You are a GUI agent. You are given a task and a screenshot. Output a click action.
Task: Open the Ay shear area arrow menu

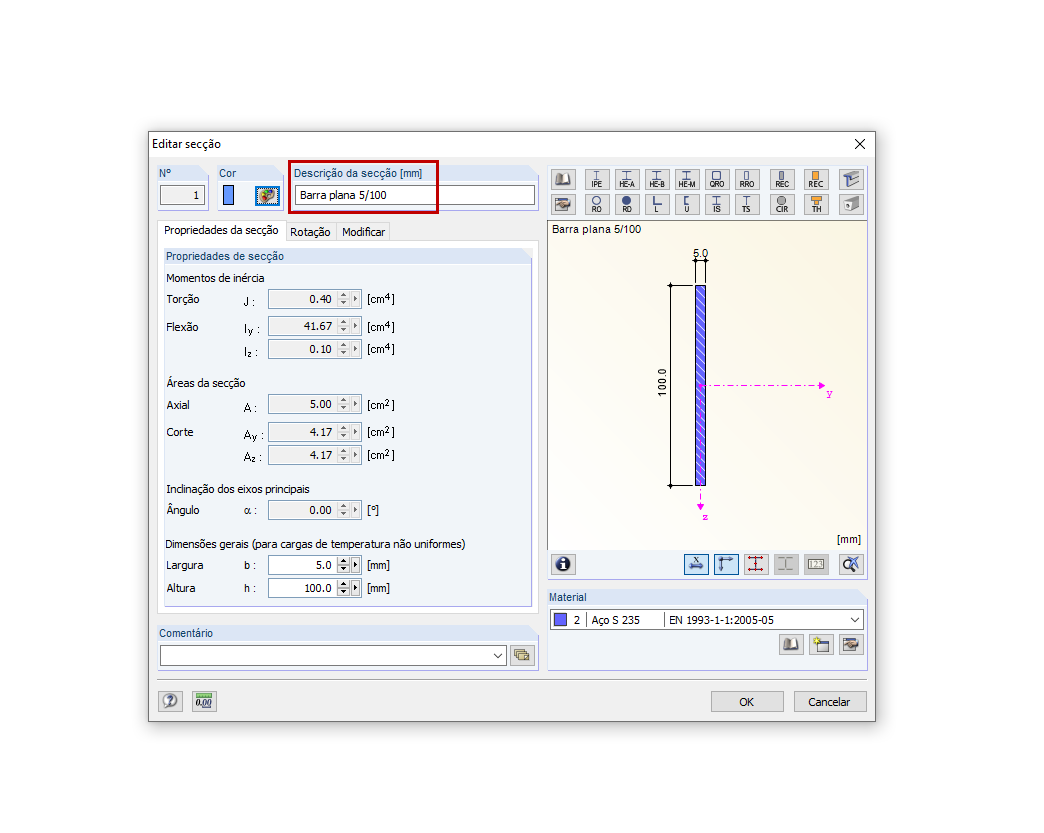[x=356, y=432]
